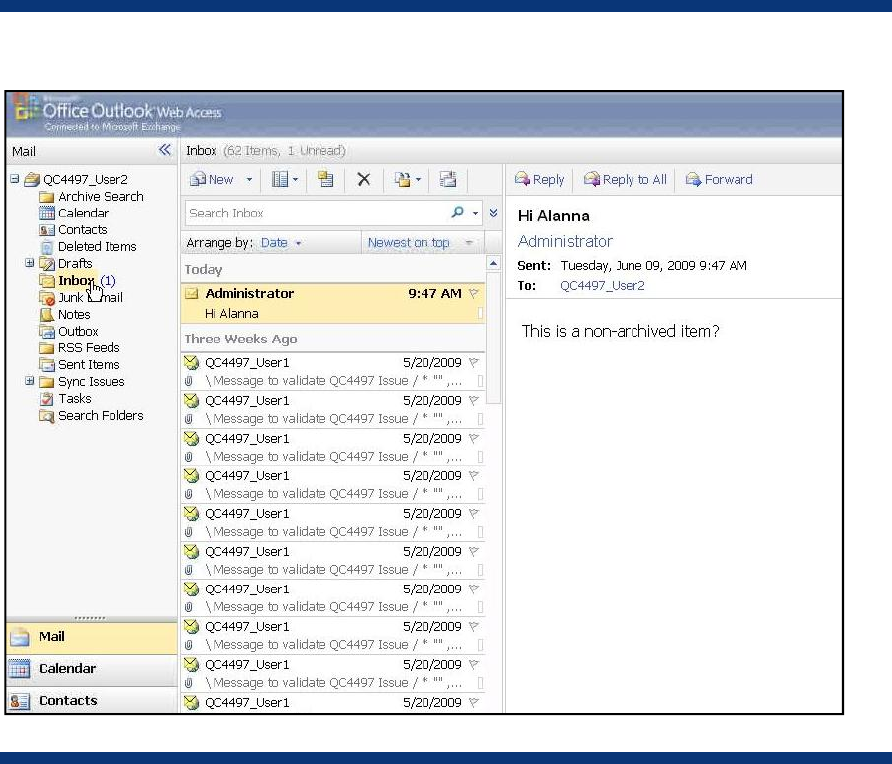Click the Sent Items folder icon
This screenshot has height=764, width=892.
(x=47, y=364)
